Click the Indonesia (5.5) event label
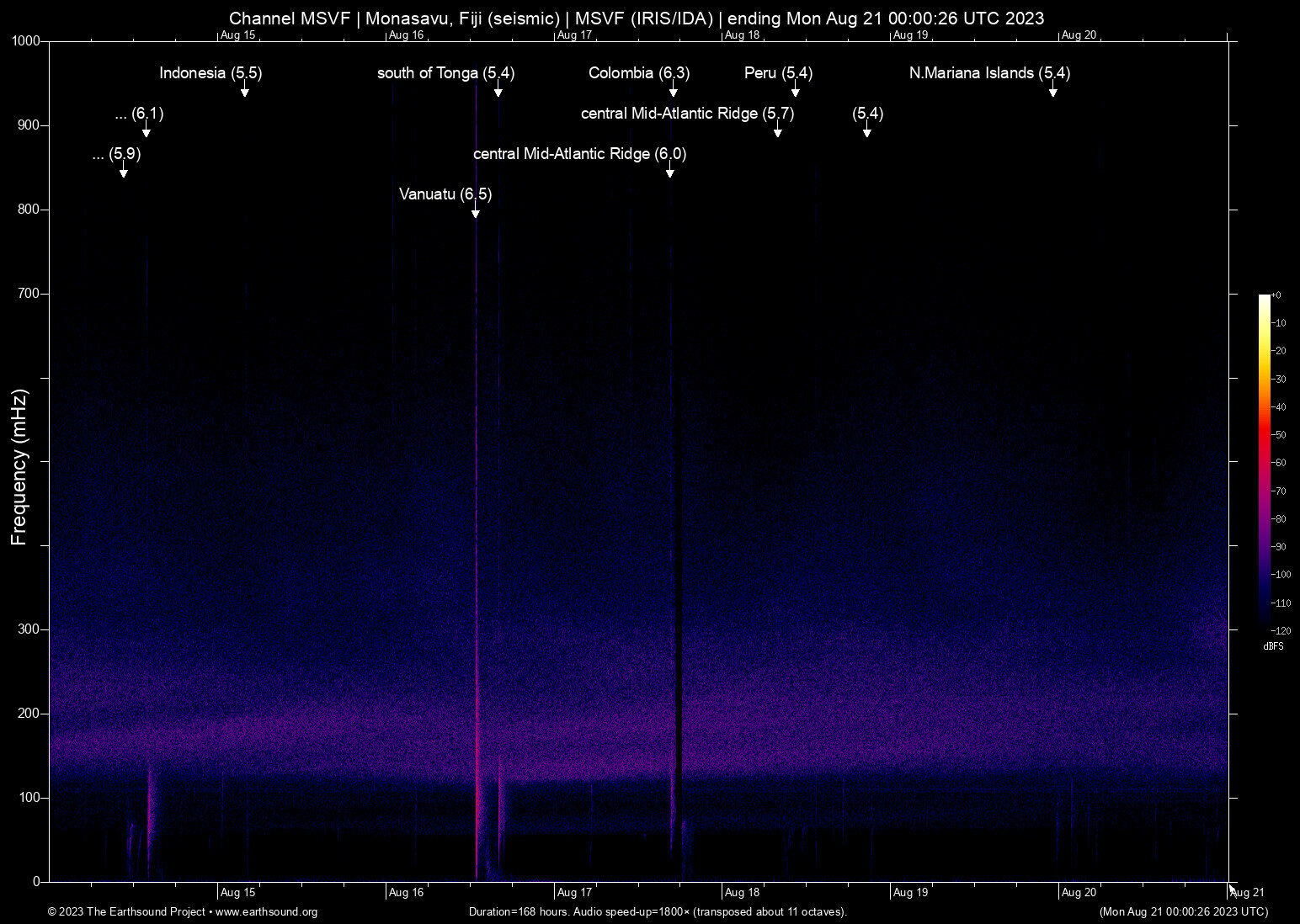Viewport: 1300px width, 924px height. 210,73
